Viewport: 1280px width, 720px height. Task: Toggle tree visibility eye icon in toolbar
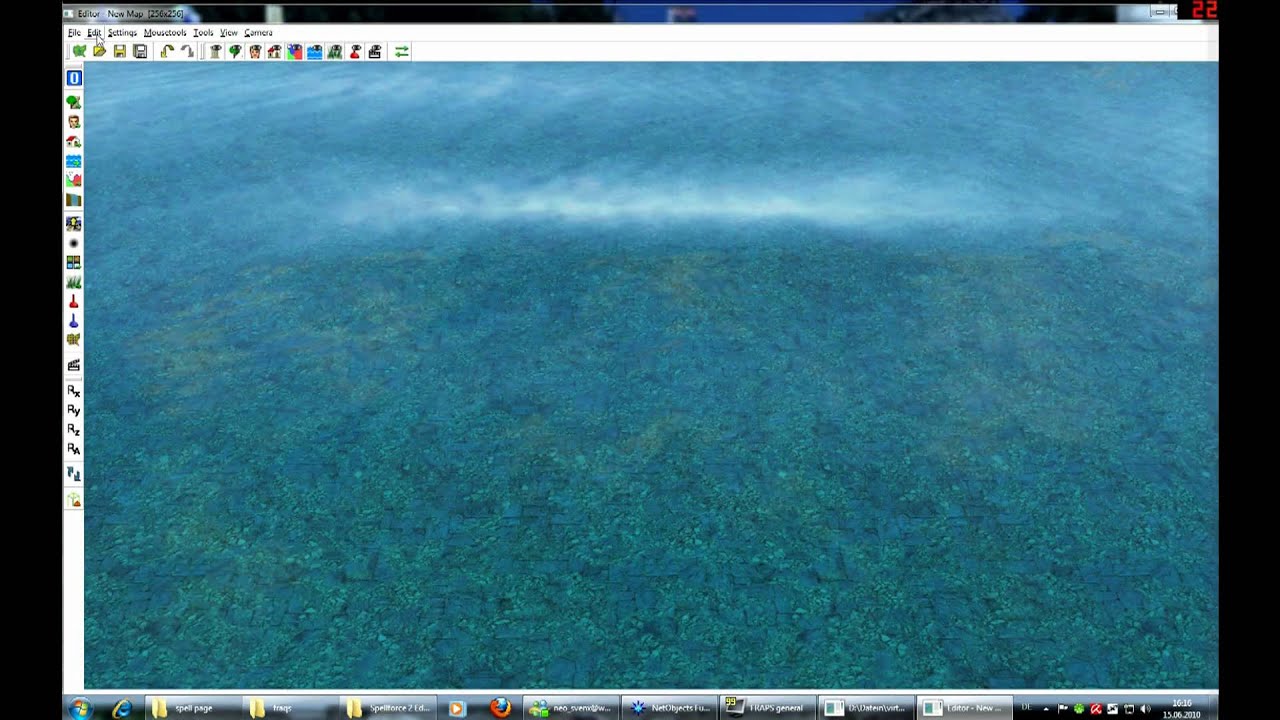(235, 51)
